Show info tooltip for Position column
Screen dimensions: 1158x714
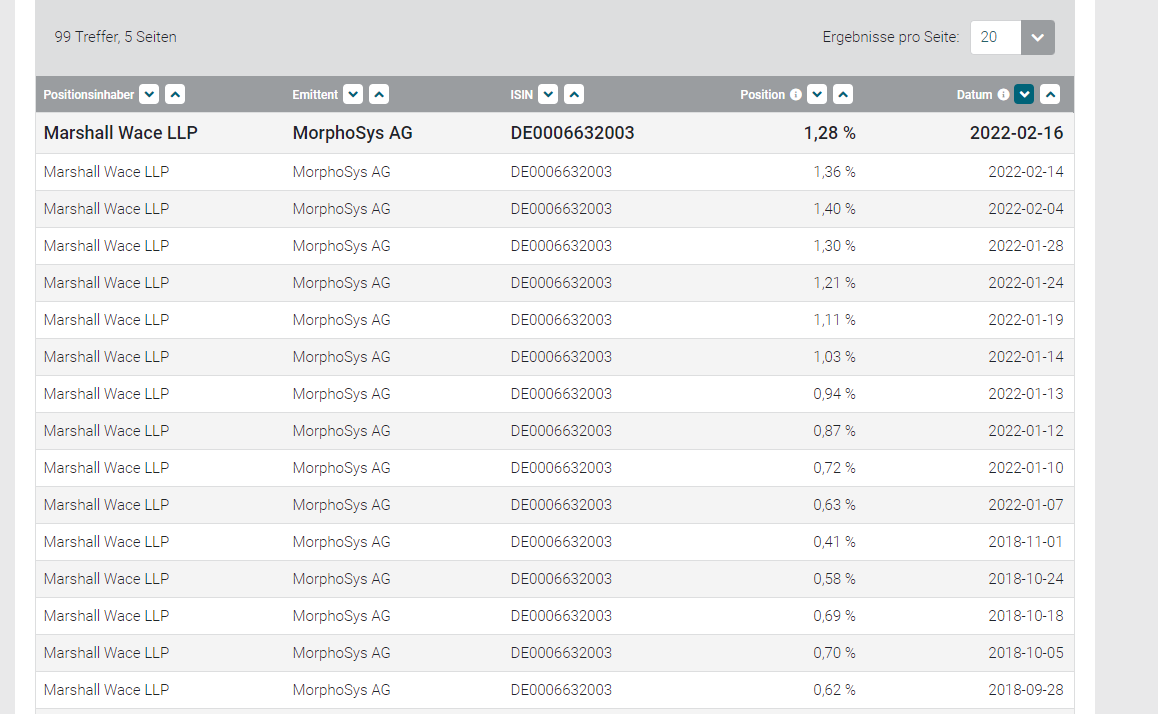[795, 95]
